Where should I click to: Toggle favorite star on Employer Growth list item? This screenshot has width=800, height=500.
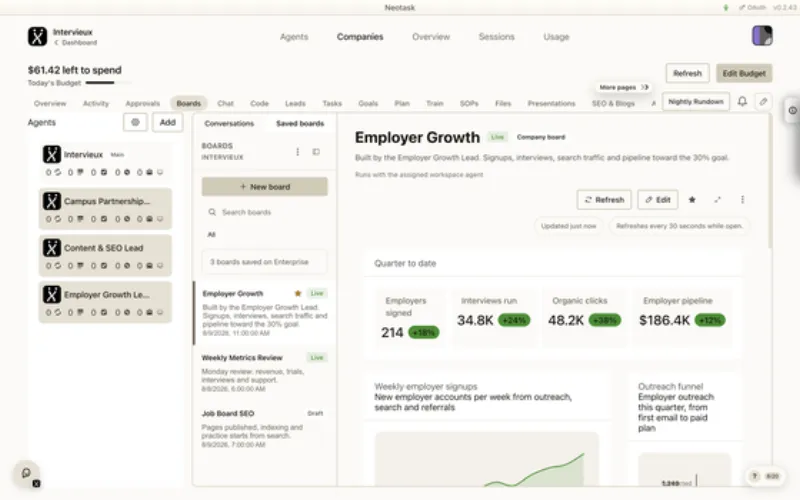click(297, 293)
